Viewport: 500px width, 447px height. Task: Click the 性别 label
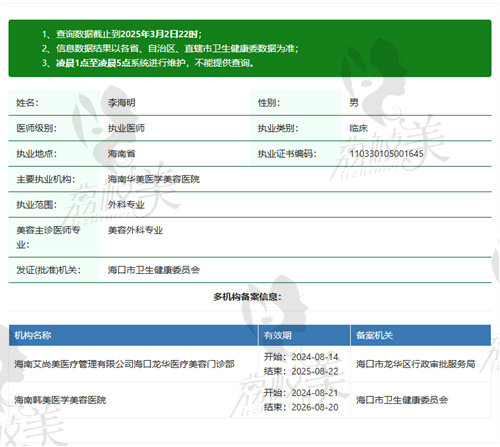pos(269,103)
